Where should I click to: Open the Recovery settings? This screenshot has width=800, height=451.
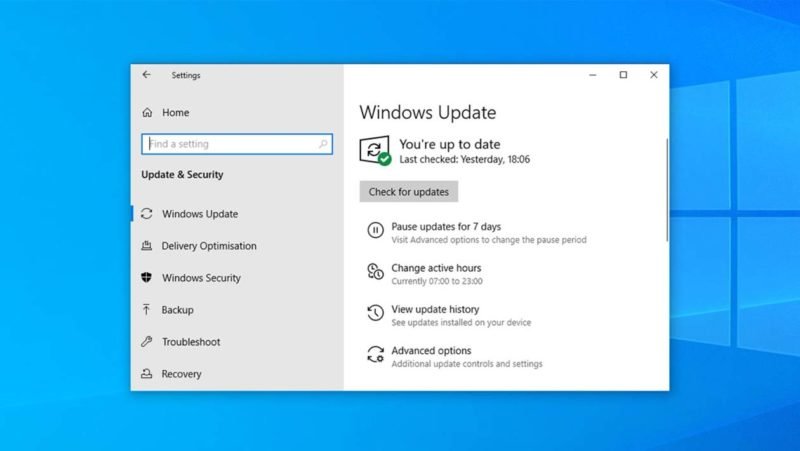182,374
